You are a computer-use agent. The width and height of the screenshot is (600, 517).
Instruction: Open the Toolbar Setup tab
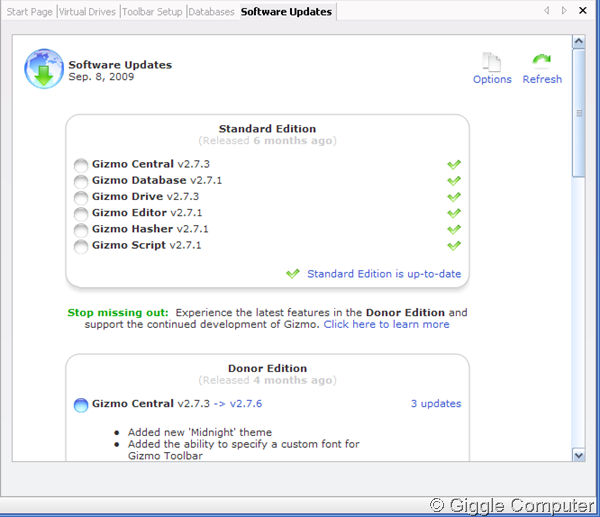(152, 12)
